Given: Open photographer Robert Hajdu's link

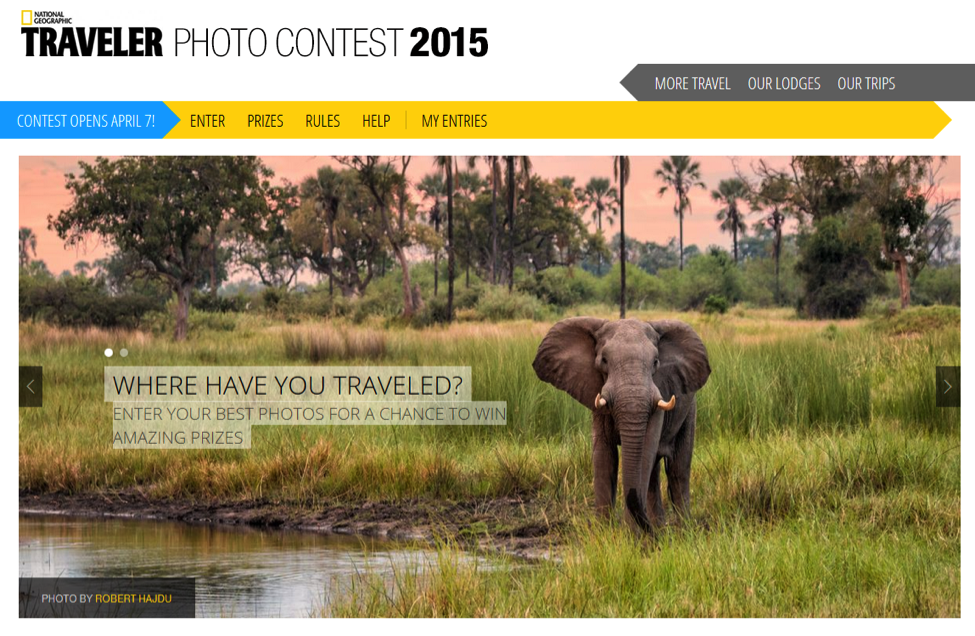Looking at the screenshot, I should (133, 598).
